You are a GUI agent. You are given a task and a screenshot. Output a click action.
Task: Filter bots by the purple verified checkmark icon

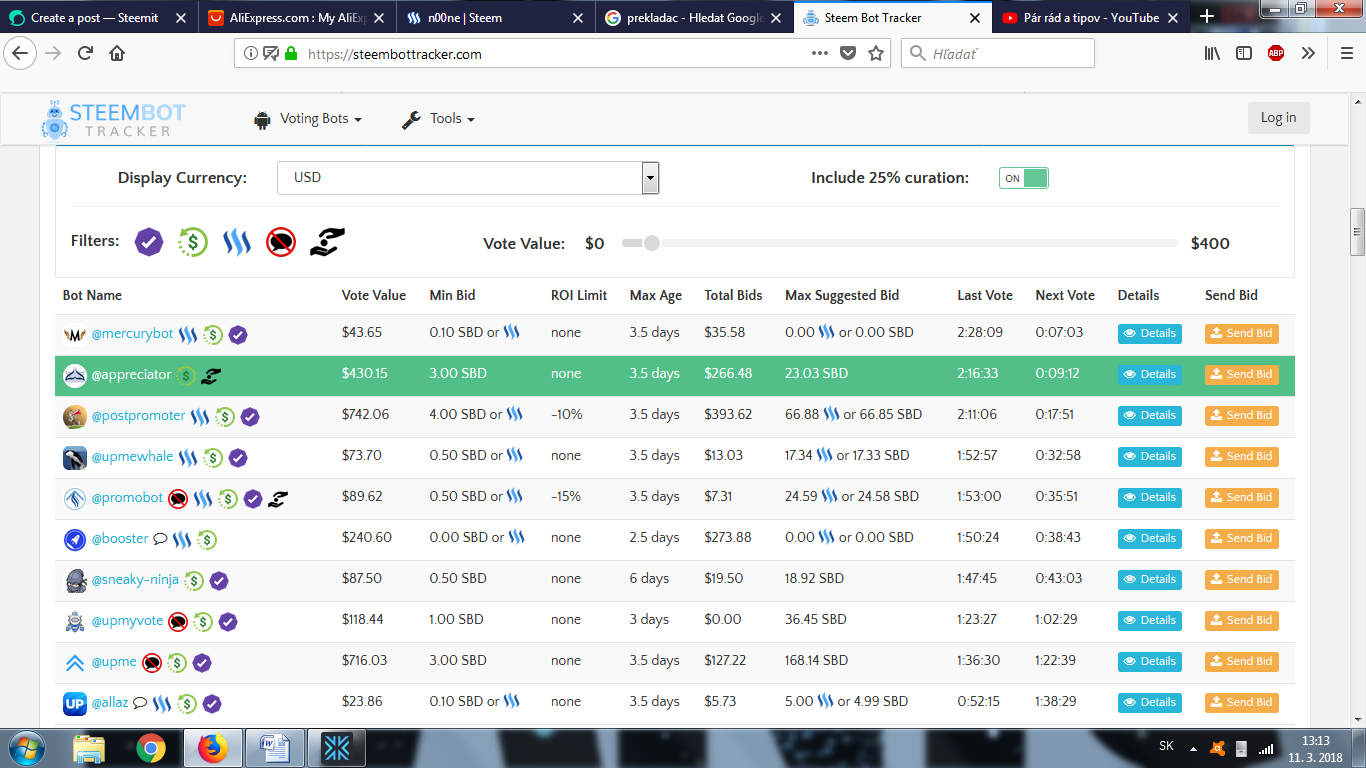(149, 242)
